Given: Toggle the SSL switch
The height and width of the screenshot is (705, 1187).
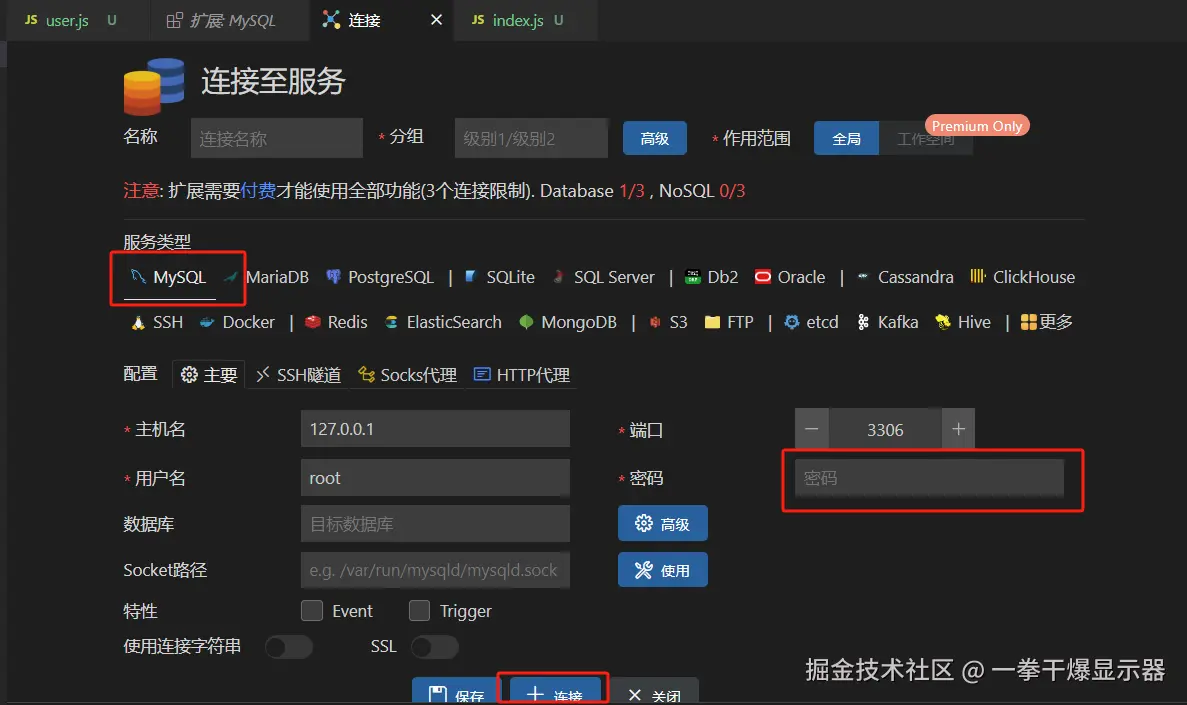Looking at the screenshot, I should pyautogui.click(x=435, y=647).
